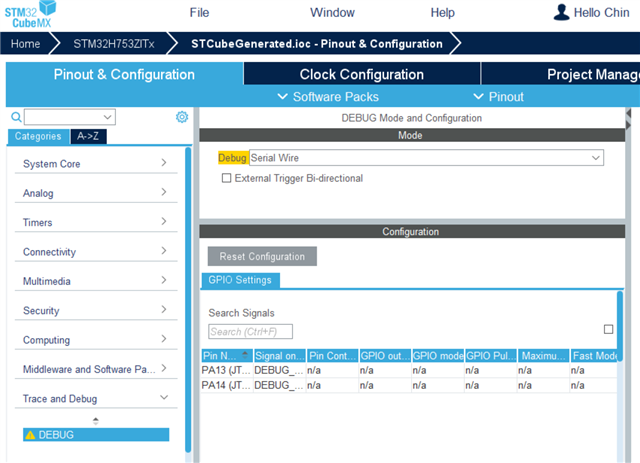
Task: Select the Pinout & Configuration tab
Action: [x=124, y=74]
